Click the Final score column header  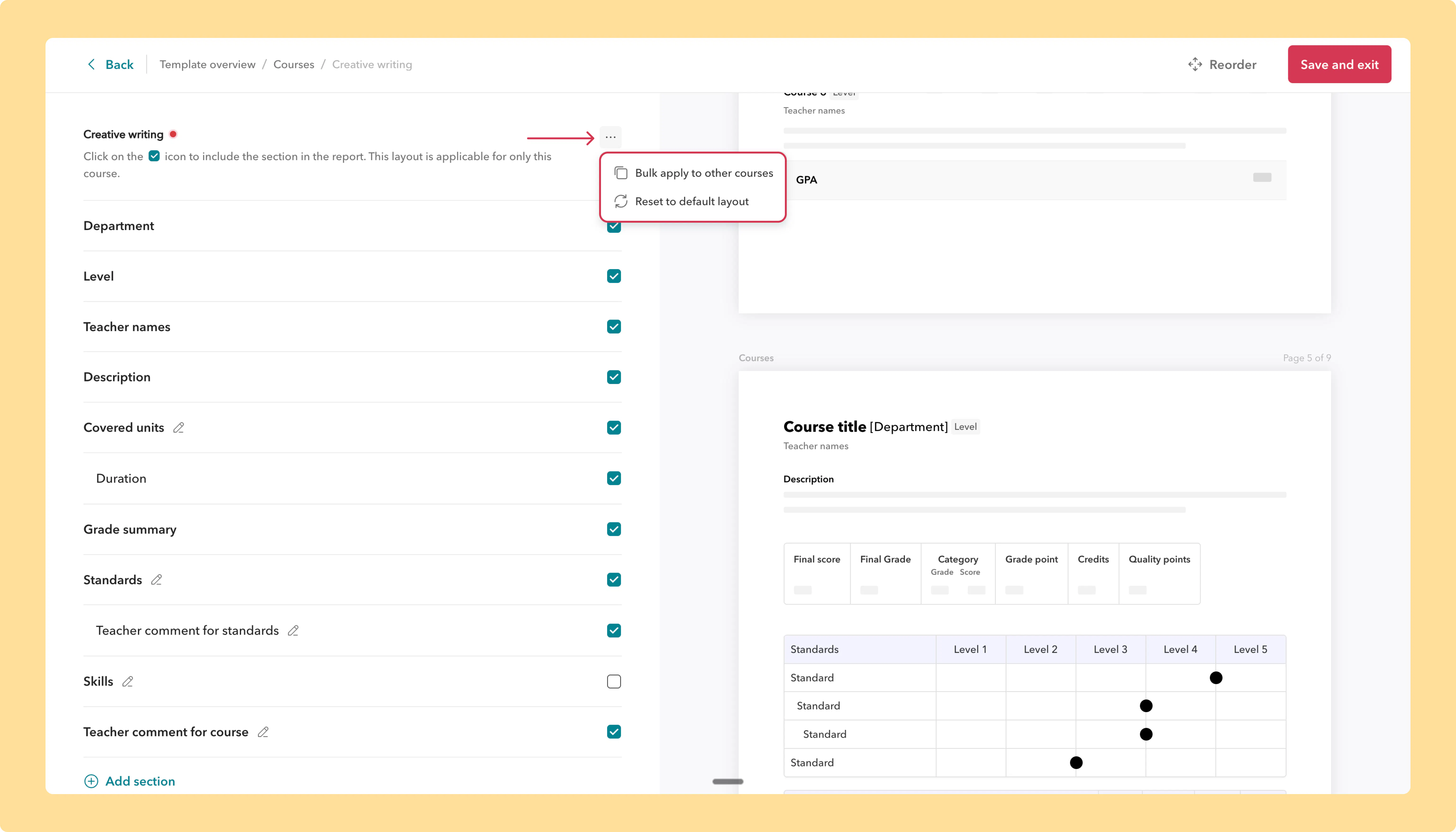817,559
